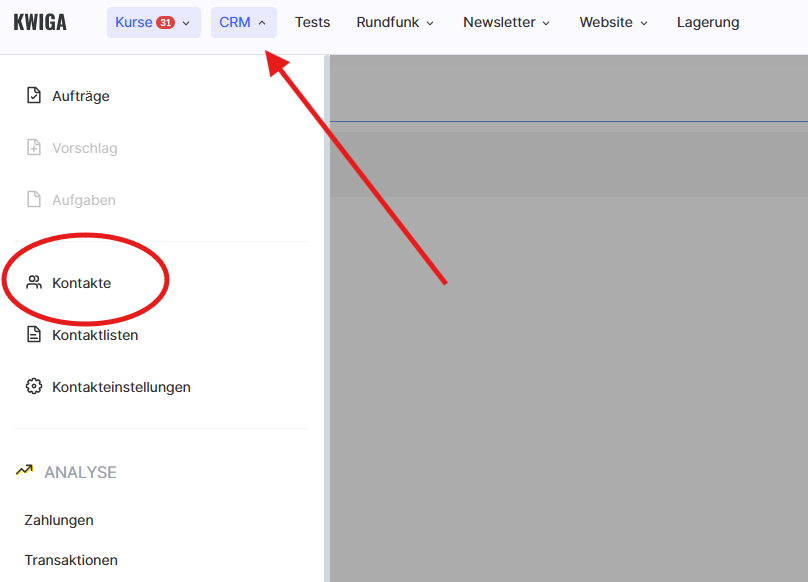
Task: Expand the Newsletter dropdown menu
Action: point(506,22)
